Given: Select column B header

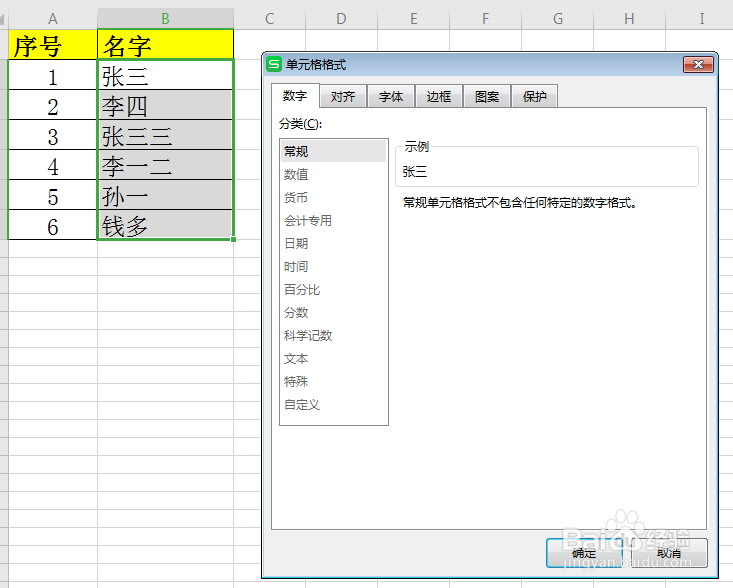Looking at the screenshot, I should 165,19.
